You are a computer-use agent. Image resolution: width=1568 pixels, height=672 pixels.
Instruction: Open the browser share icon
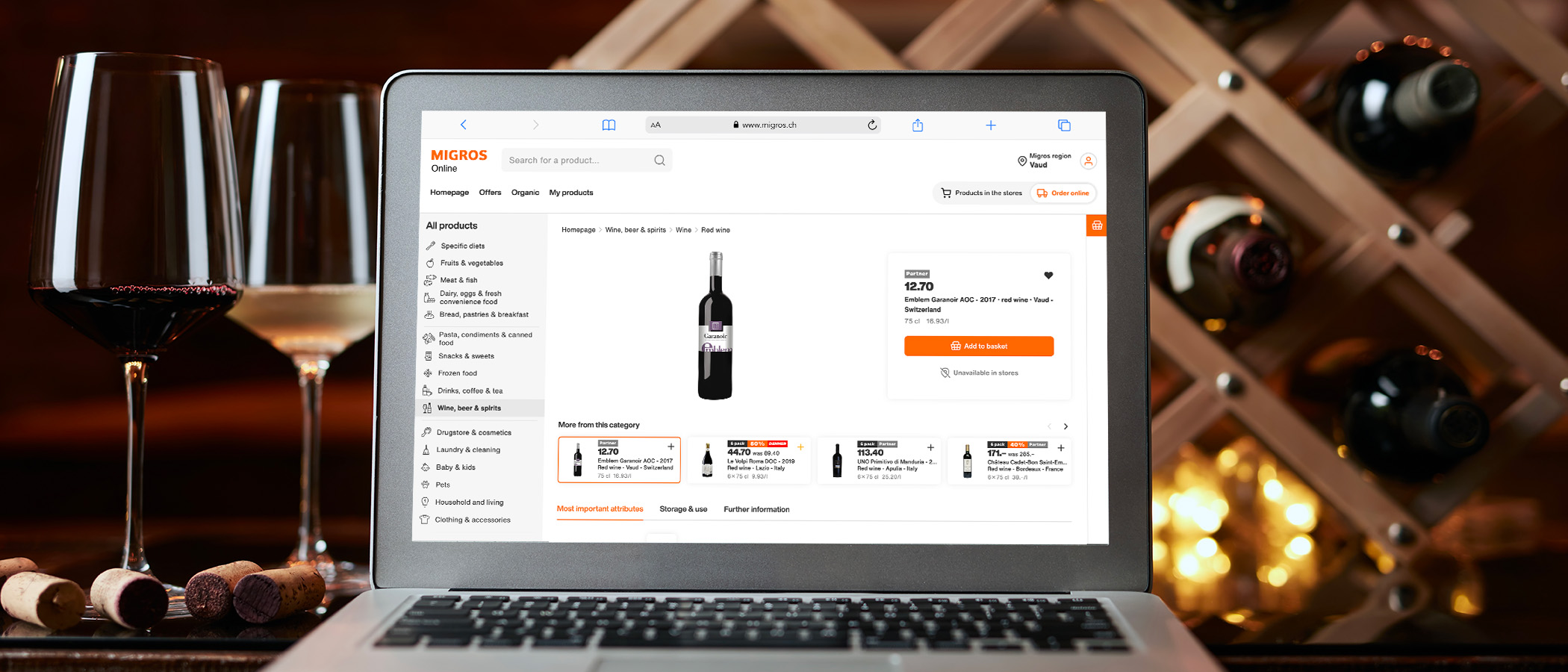[x=918, y=125]
